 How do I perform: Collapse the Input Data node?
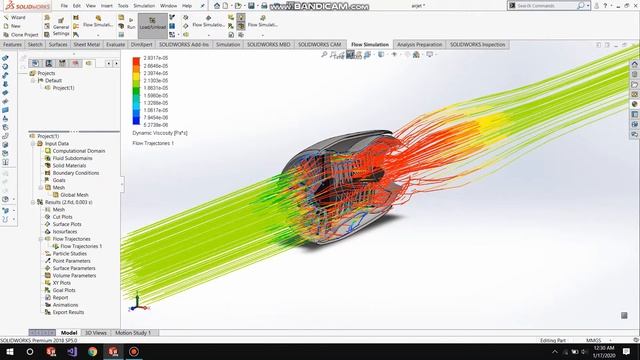[x=33, y=144]
